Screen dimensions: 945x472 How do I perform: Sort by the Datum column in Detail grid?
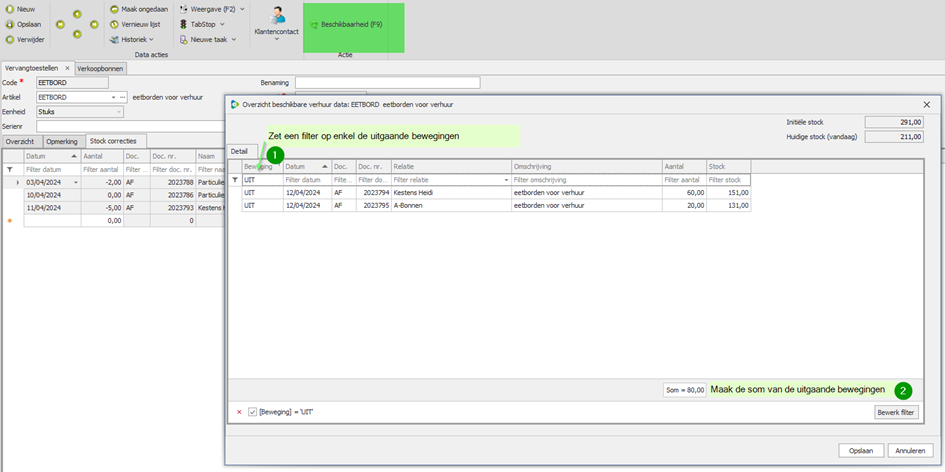(307, 166)
